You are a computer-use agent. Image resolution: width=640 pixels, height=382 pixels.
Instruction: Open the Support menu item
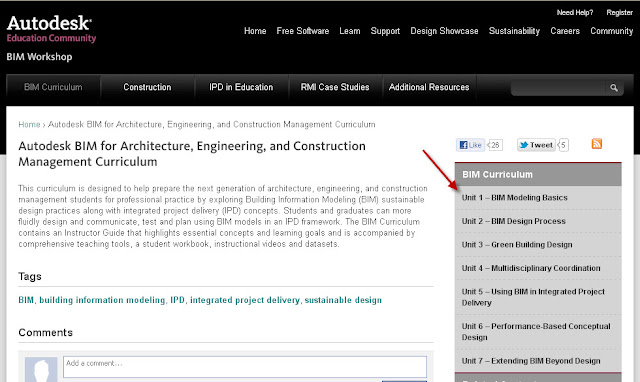(385, 31)
